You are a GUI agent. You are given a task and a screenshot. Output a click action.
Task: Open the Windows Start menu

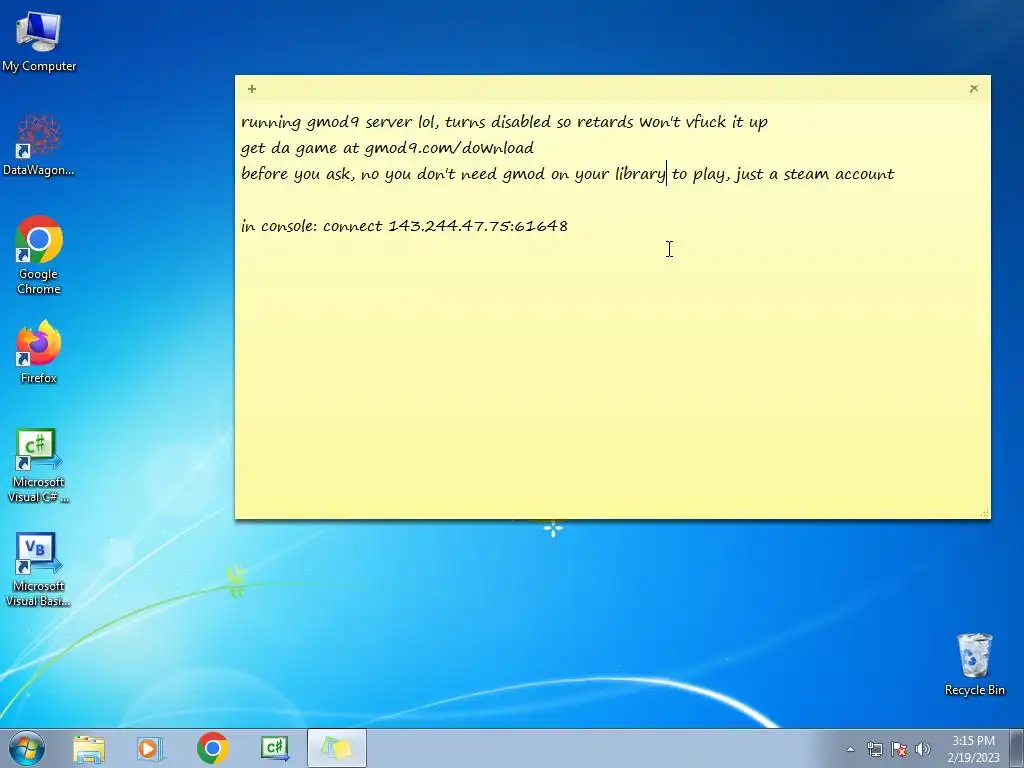(x=27, y=748)
